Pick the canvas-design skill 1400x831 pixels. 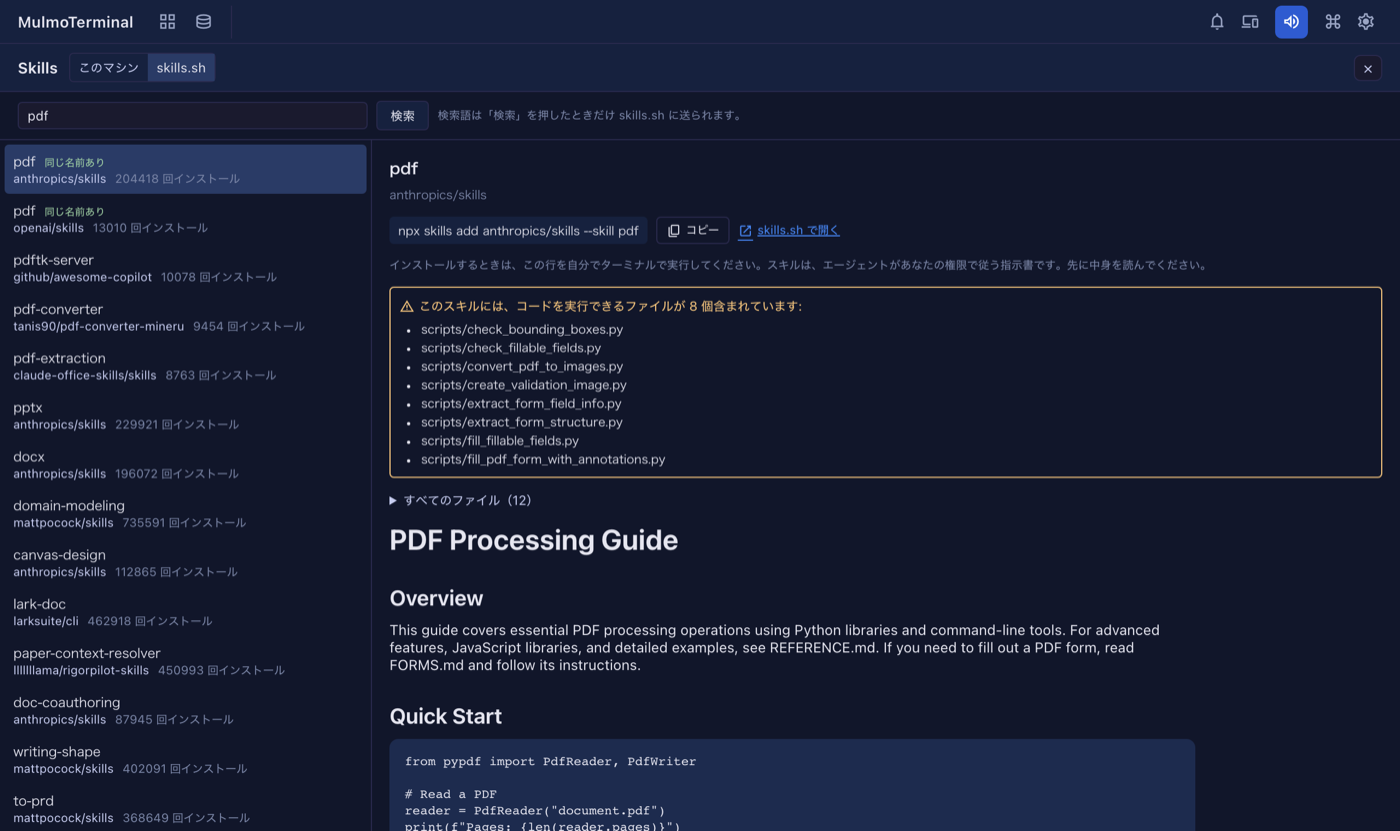186,563
